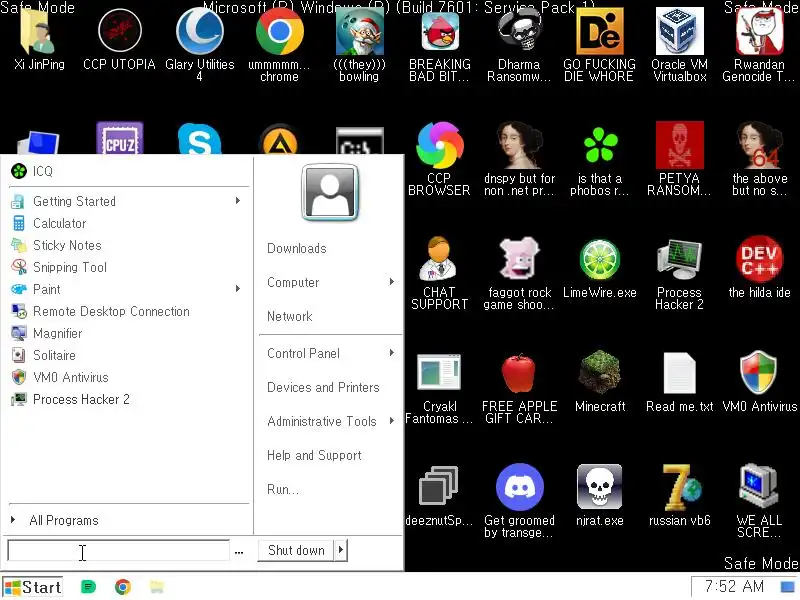Click the ellipsis beside the search box

[239, 552]
